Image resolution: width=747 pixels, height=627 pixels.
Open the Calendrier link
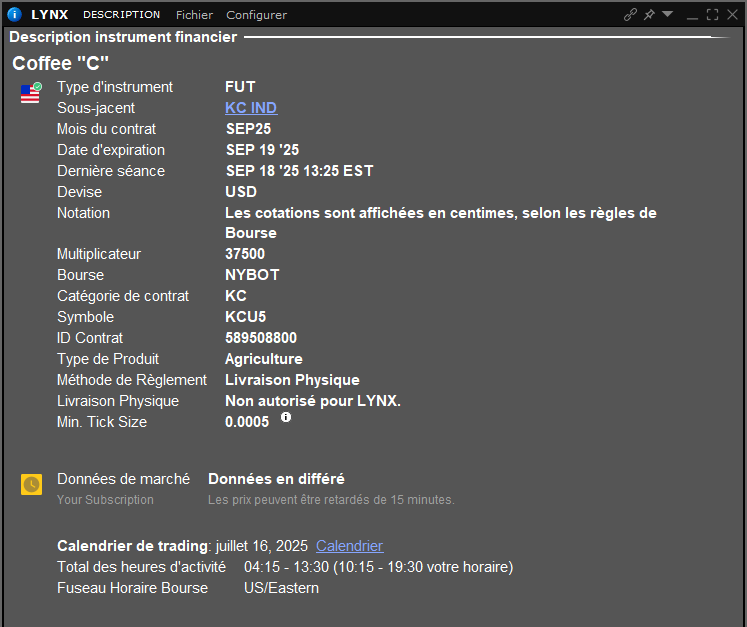[349, 546]
